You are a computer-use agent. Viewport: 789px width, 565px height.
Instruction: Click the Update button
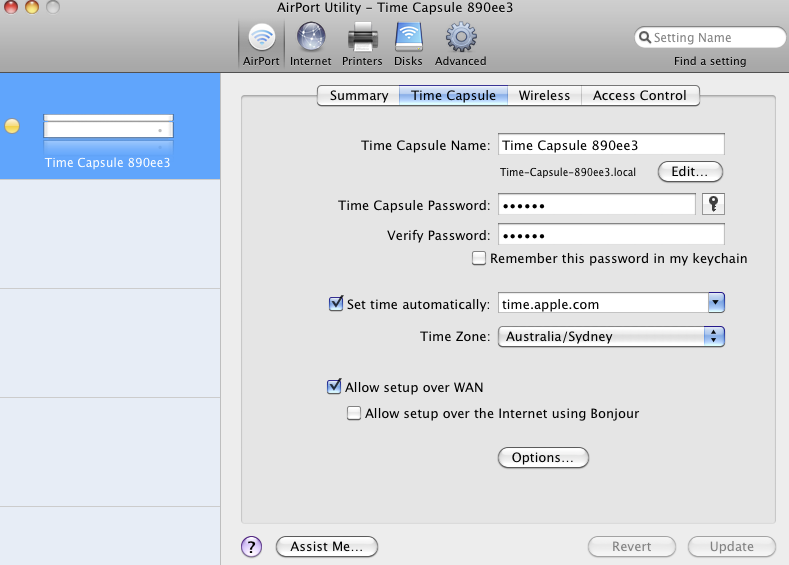(732, 546)
